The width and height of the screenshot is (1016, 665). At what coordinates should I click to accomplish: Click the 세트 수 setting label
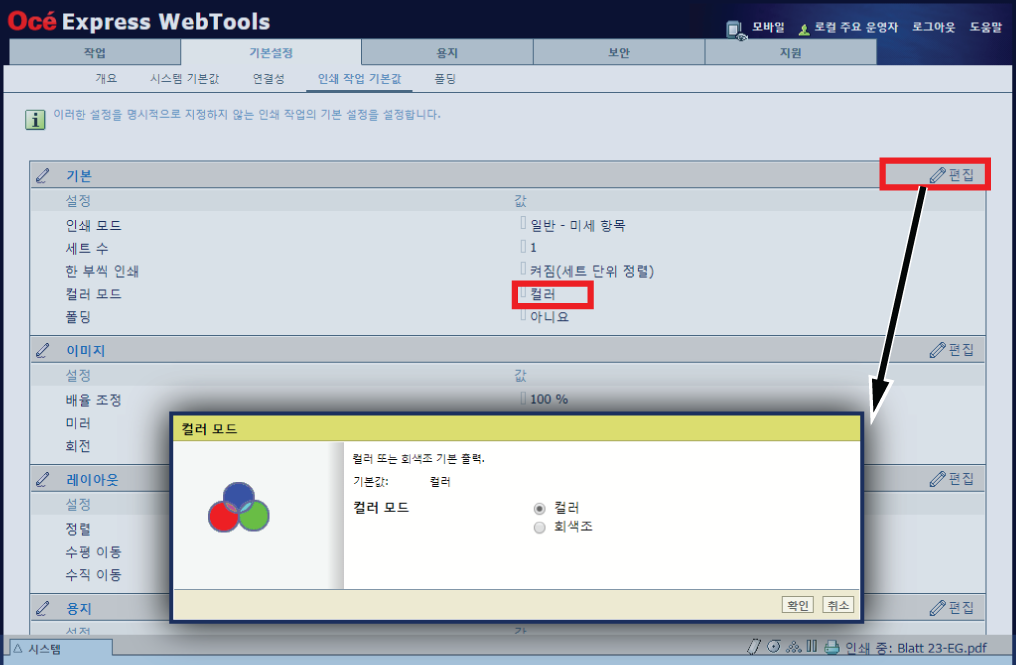87,248
